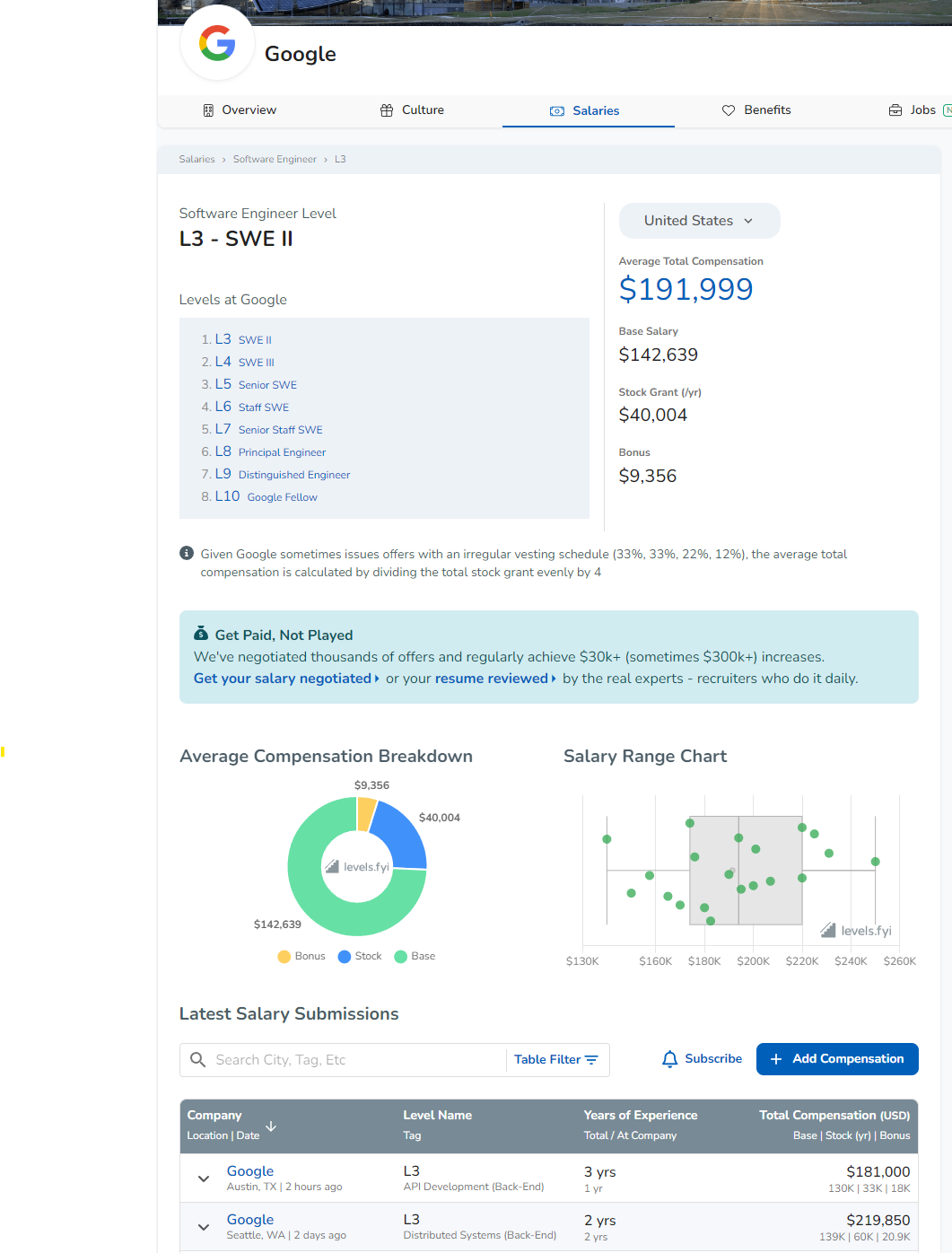Click the Add Compensation button
Viewport: 952px width, 1253px height.
click(837, 1059)
